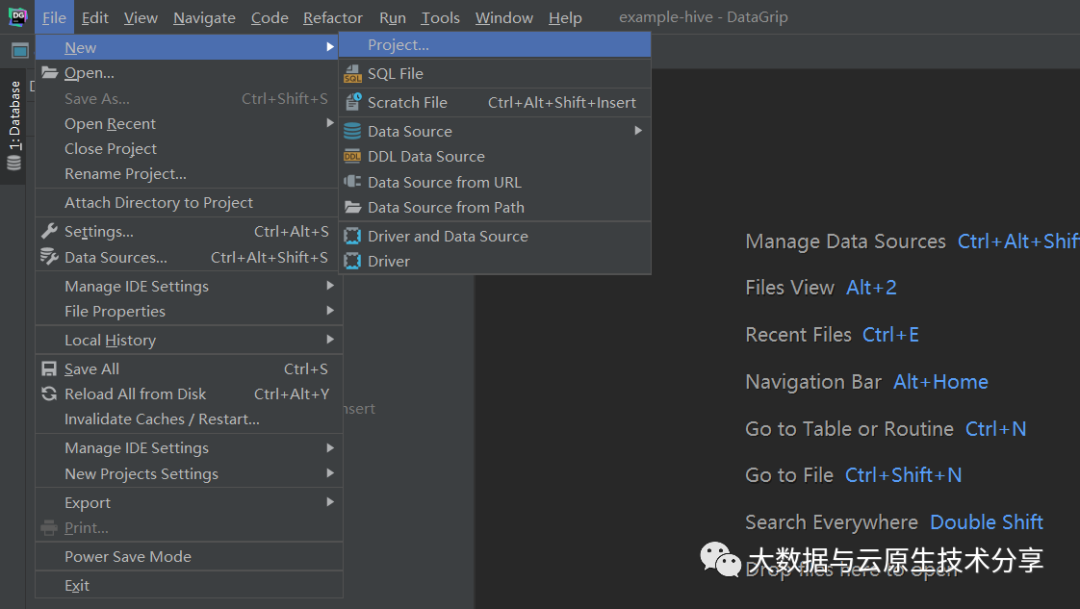Viewport: 1080px width, 609px height.
Task: Click the Save All disk icon
Action: [49, 369]
